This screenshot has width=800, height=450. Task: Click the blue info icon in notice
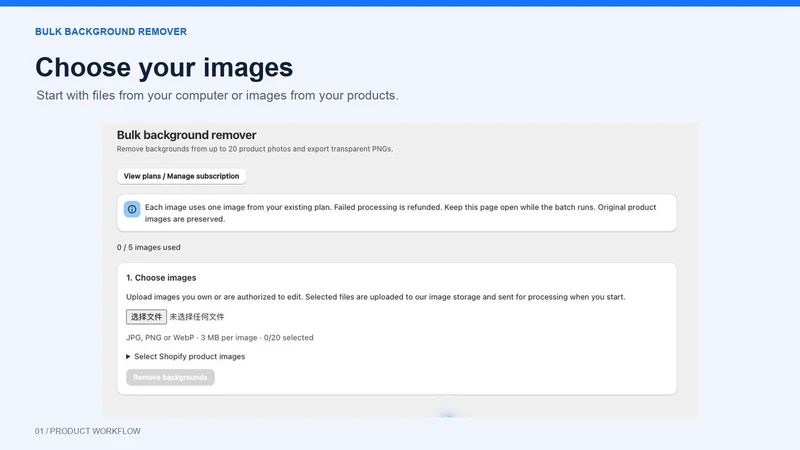132,209
